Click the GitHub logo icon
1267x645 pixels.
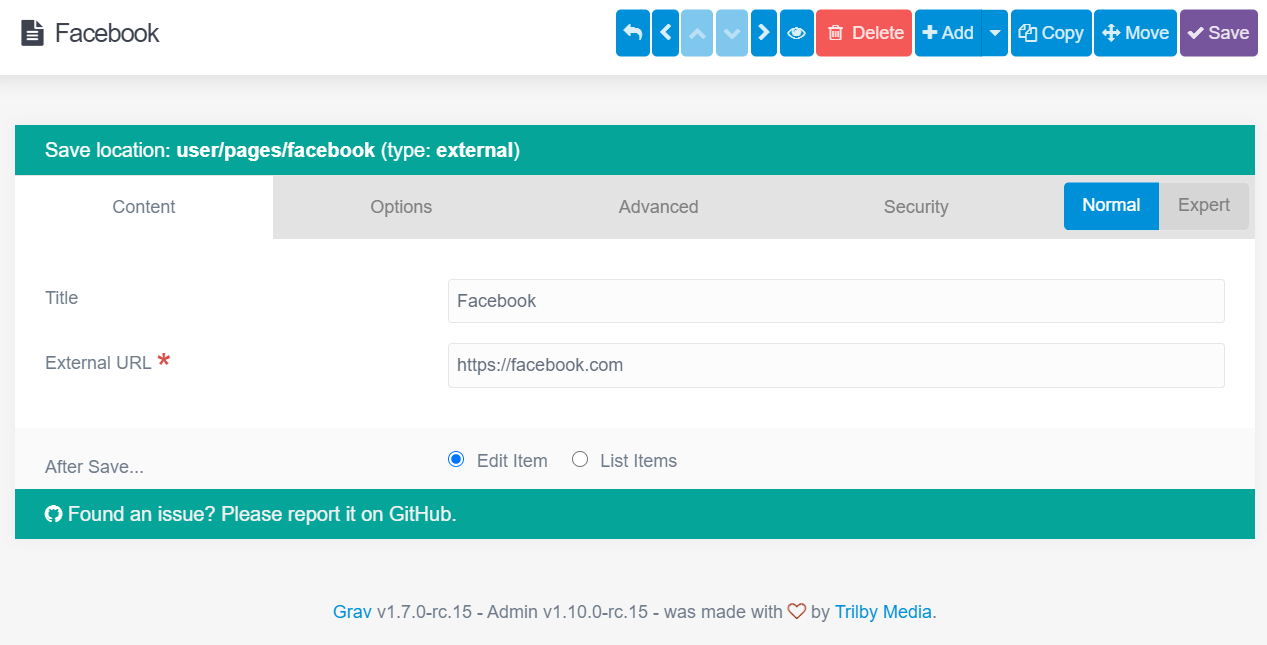tap(54, 514)
